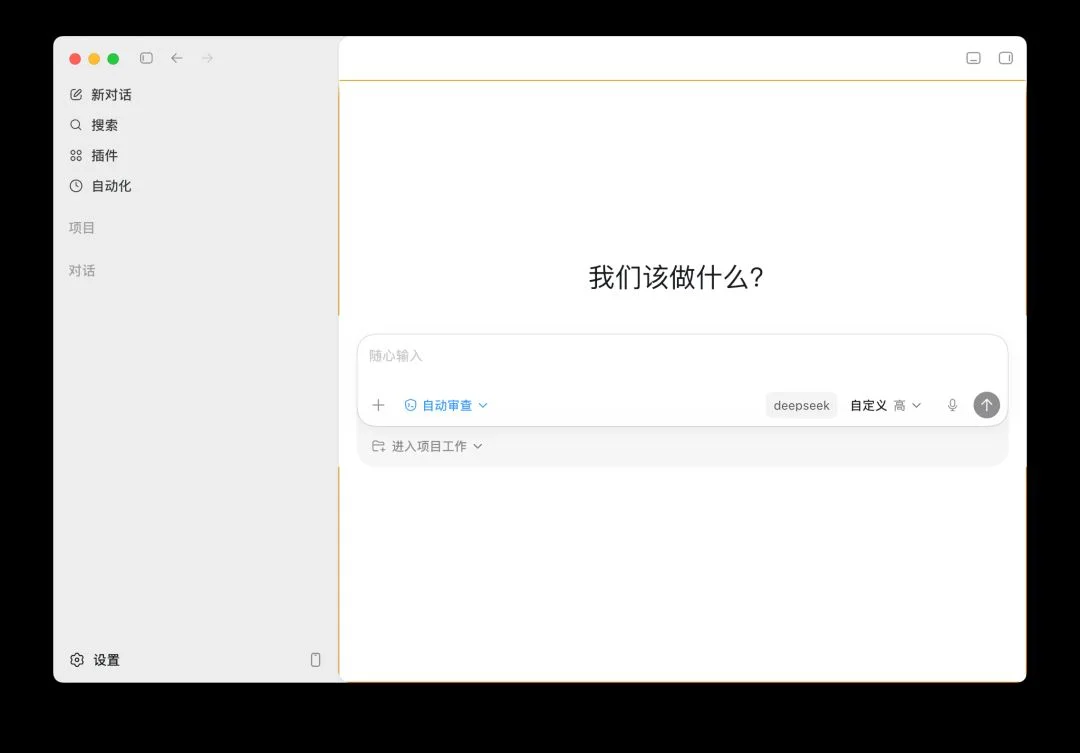Click the microphone voice input icon
Screen dimensions: 1080x753
[x=952, y=405]
